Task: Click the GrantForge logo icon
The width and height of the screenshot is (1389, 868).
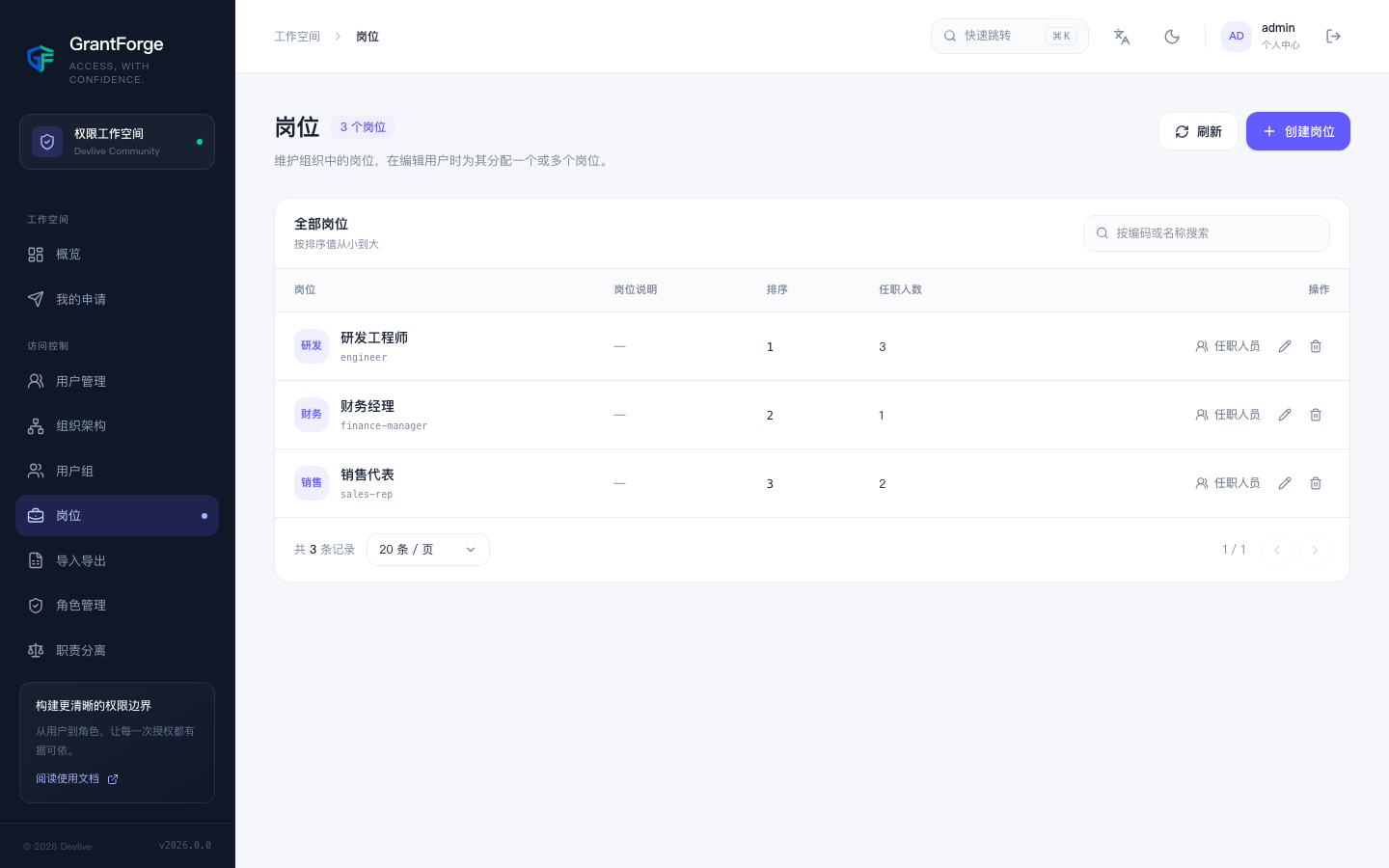Action: (x=41, y=59)
